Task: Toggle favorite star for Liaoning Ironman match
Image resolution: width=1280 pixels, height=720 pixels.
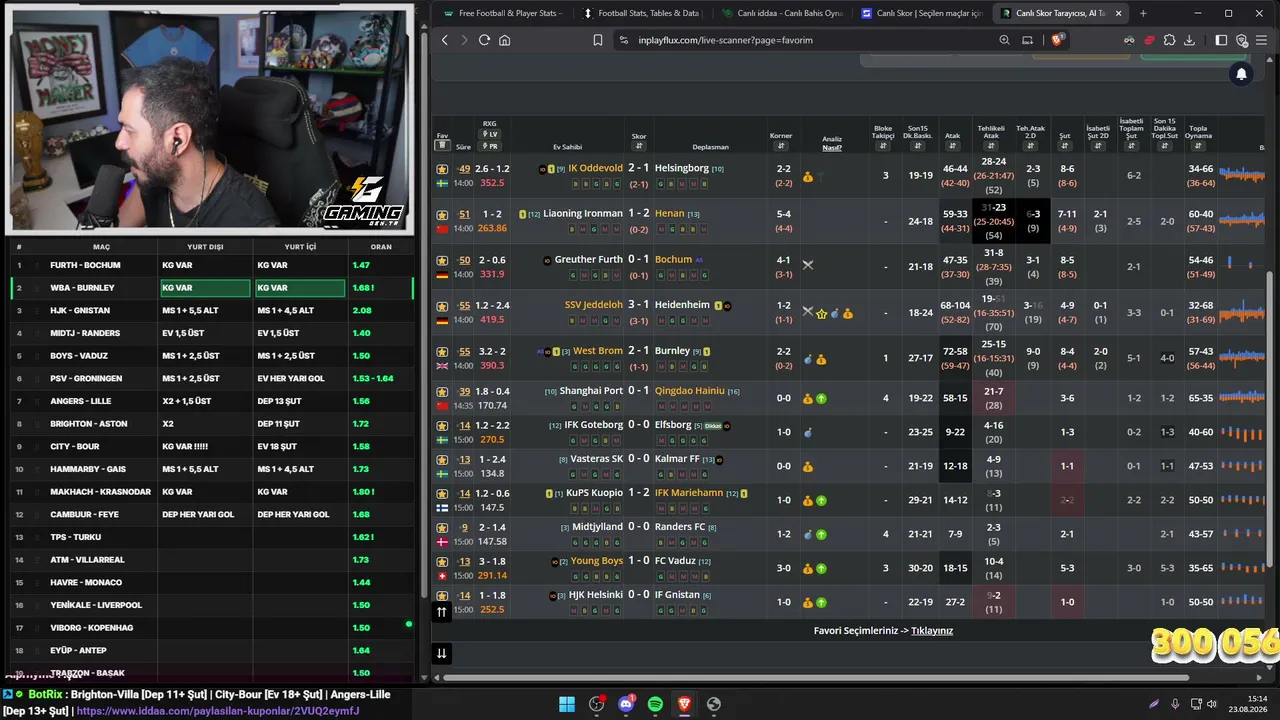Action: click(x=442, y=214)
